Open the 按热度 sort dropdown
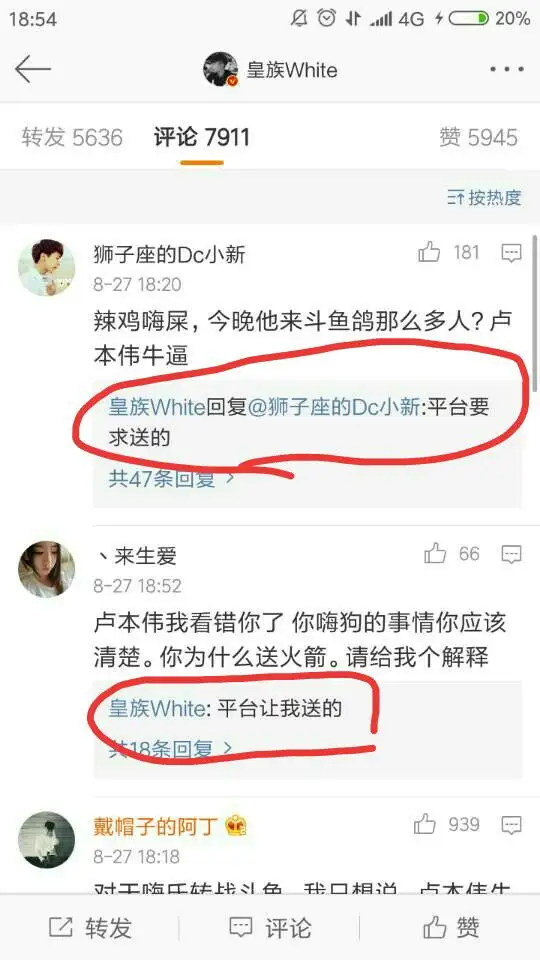Screen dimensions: 540x960 [484, 197]
